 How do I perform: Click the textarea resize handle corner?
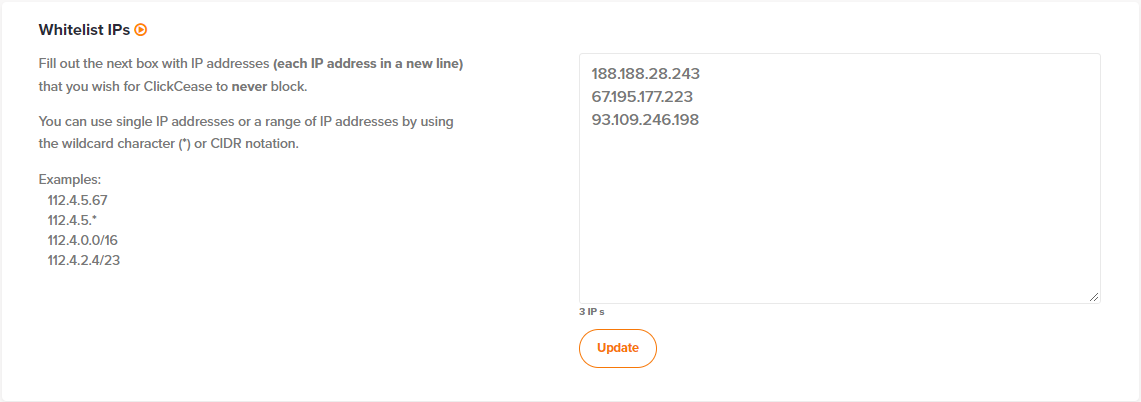pos(1094,296)
